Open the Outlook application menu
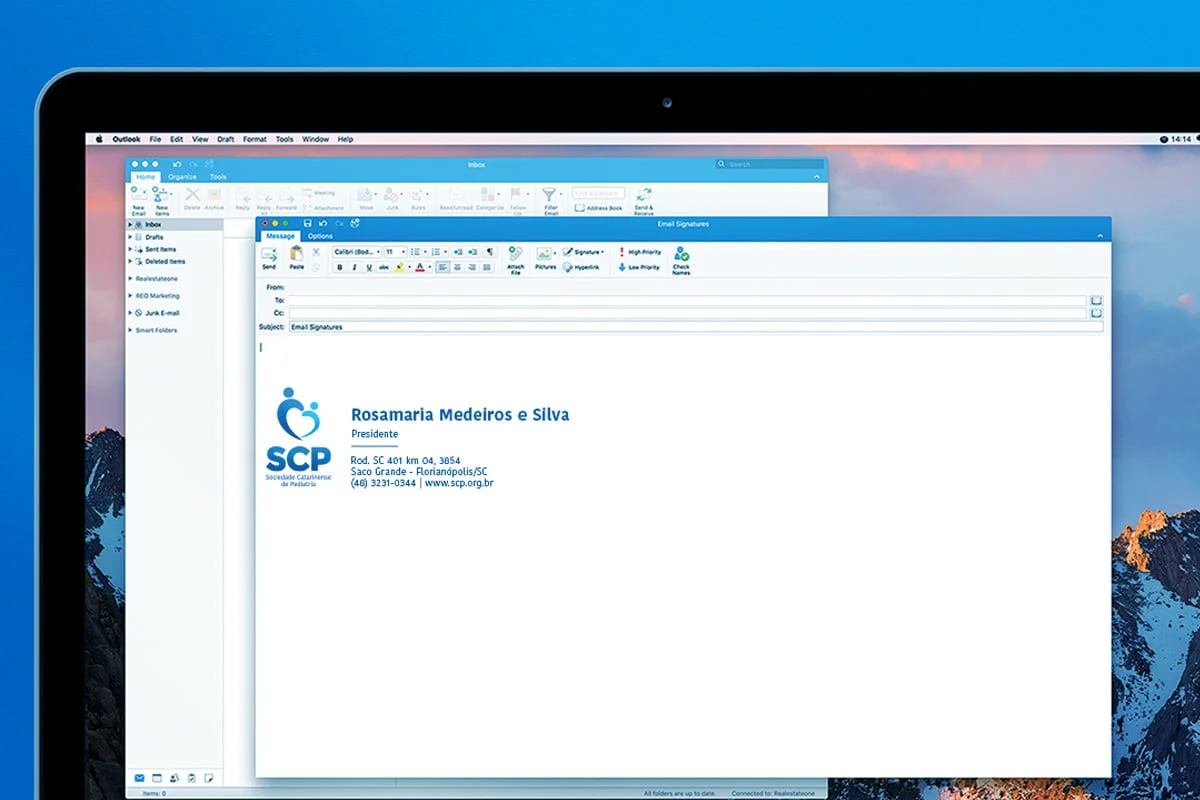1200x800 pixels. pyautogui.click(x=126, y=139)
